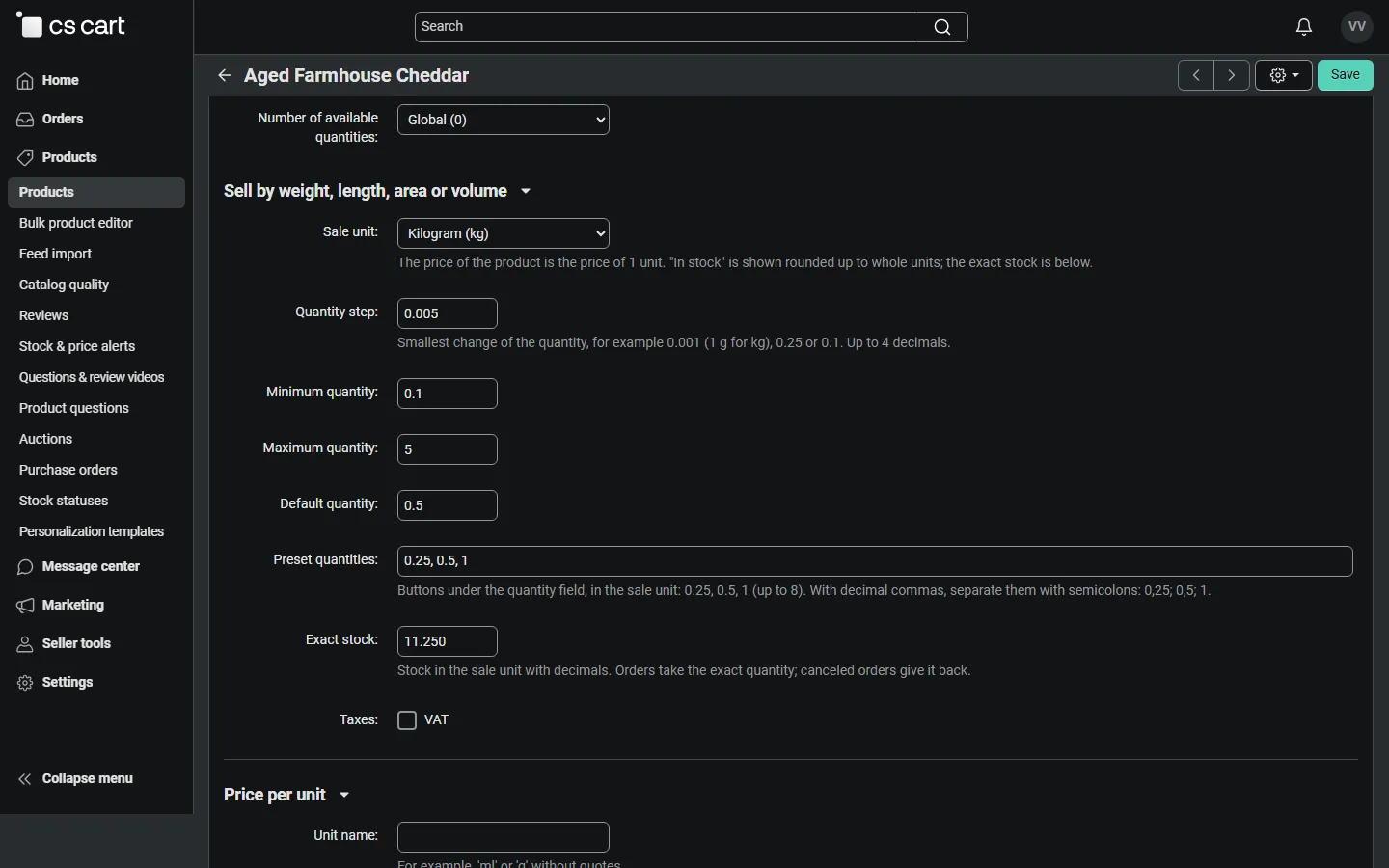
Task: Click the Products tag icon
Action: [x=25, y=158]
